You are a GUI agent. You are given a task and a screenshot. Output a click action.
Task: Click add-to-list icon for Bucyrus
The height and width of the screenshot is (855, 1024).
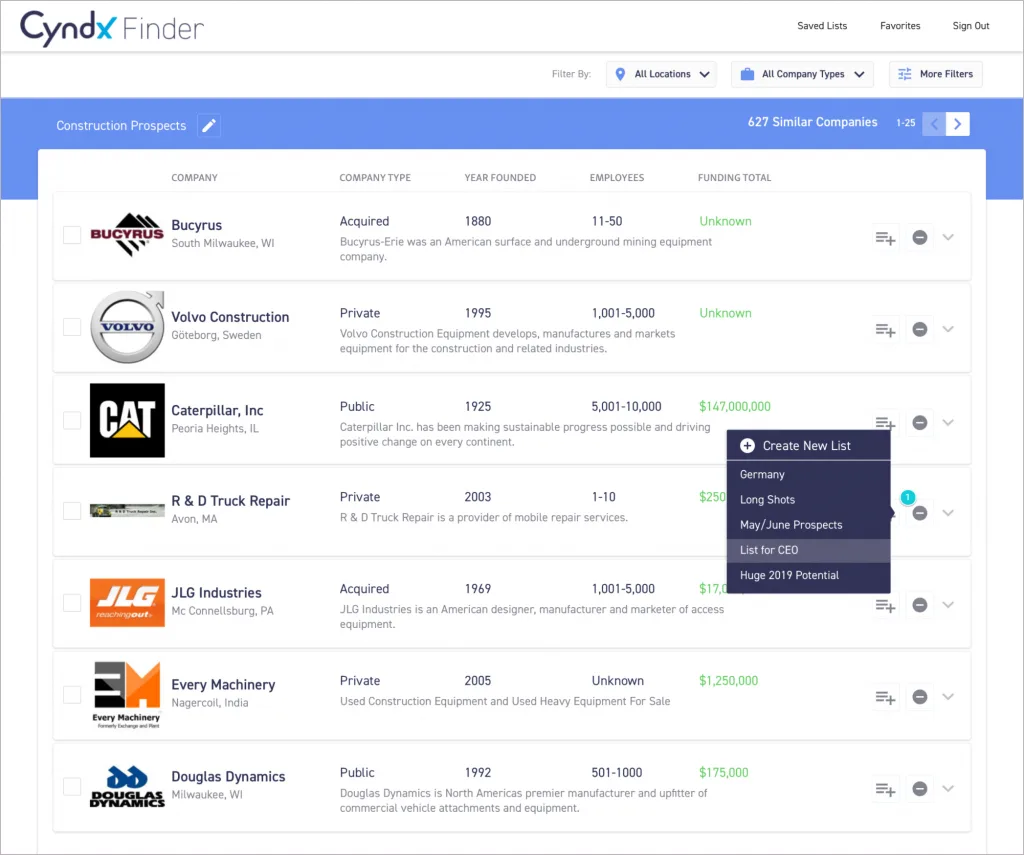point(885,238)
